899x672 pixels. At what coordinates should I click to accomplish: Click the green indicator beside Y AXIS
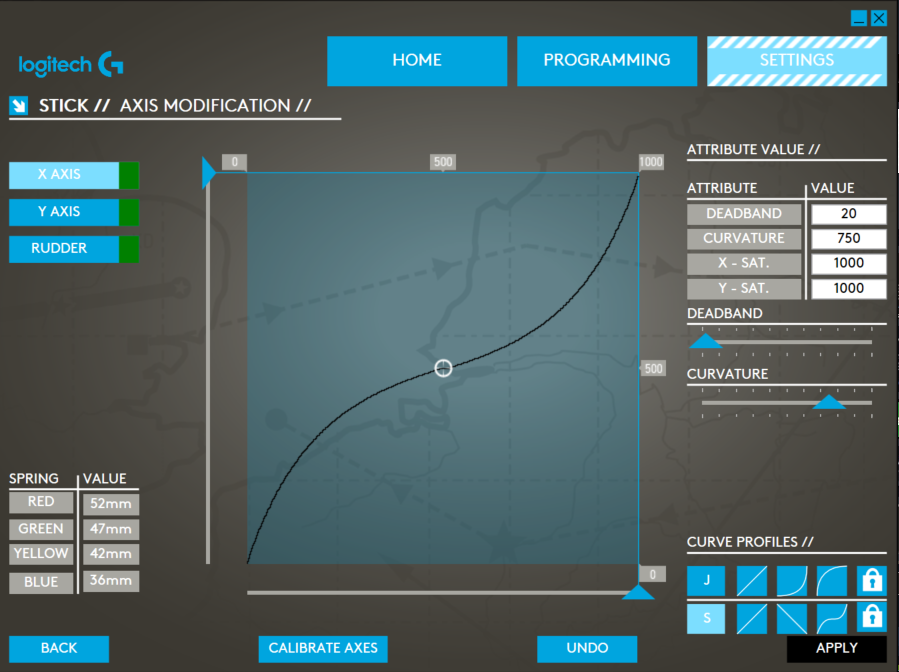click(129, 212)
